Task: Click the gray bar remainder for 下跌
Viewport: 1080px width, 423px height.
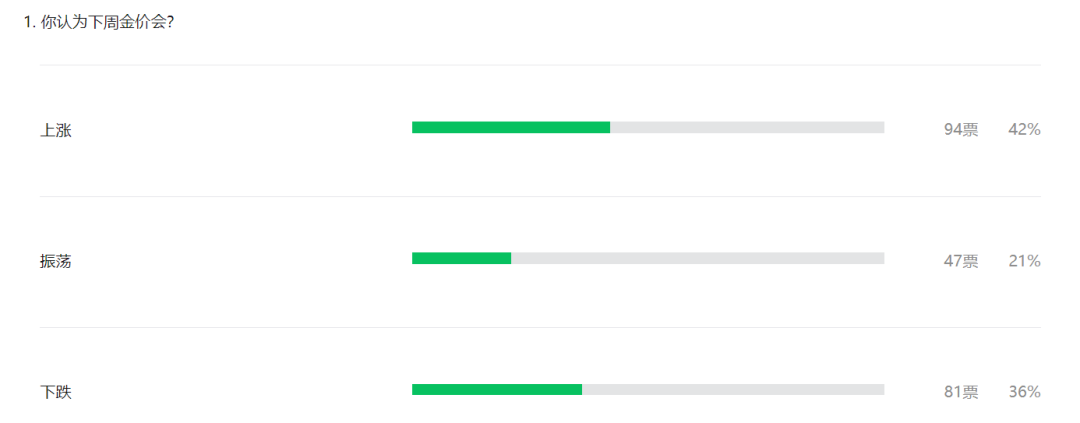Action: pos(733,389)
